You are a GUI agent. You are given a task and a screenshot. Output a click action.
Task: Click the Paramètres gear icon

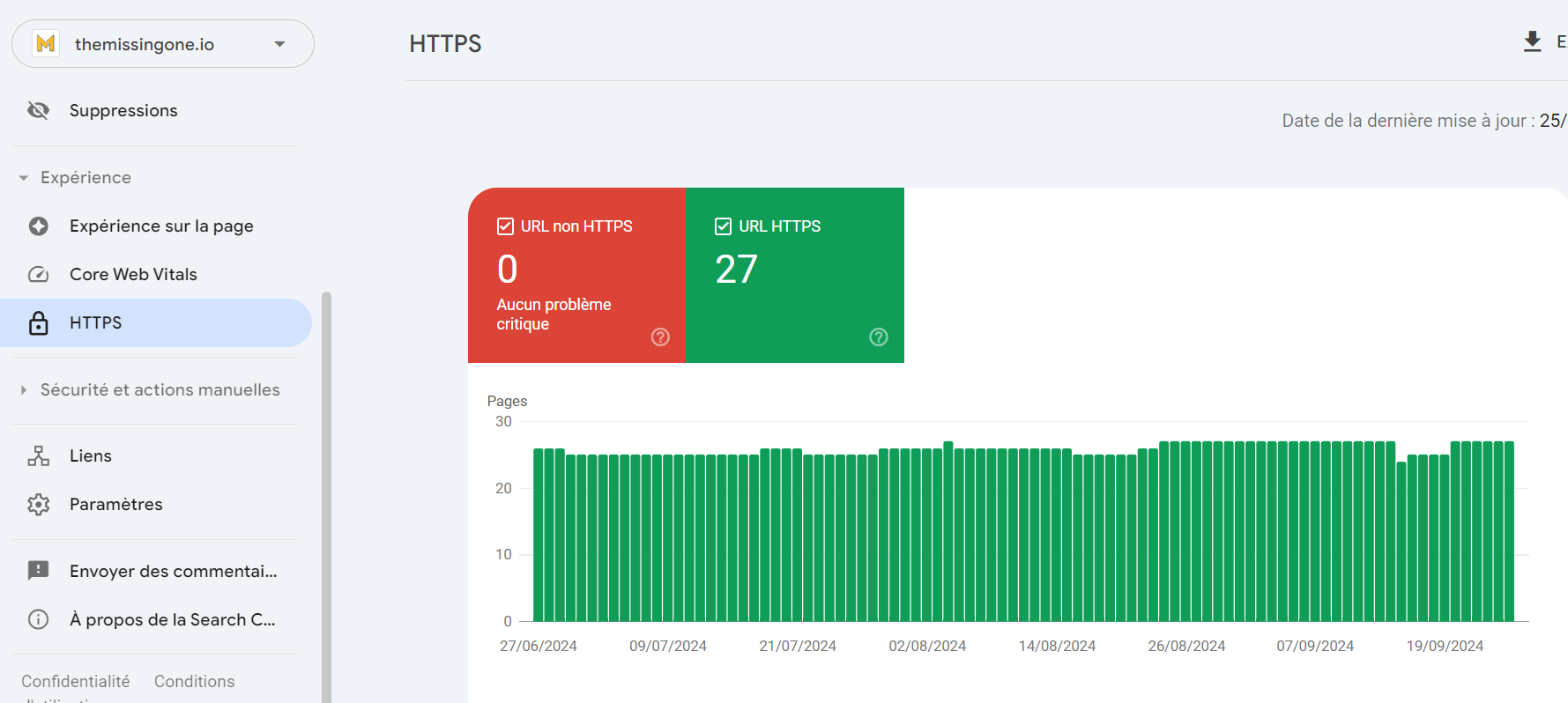[38, 505]
